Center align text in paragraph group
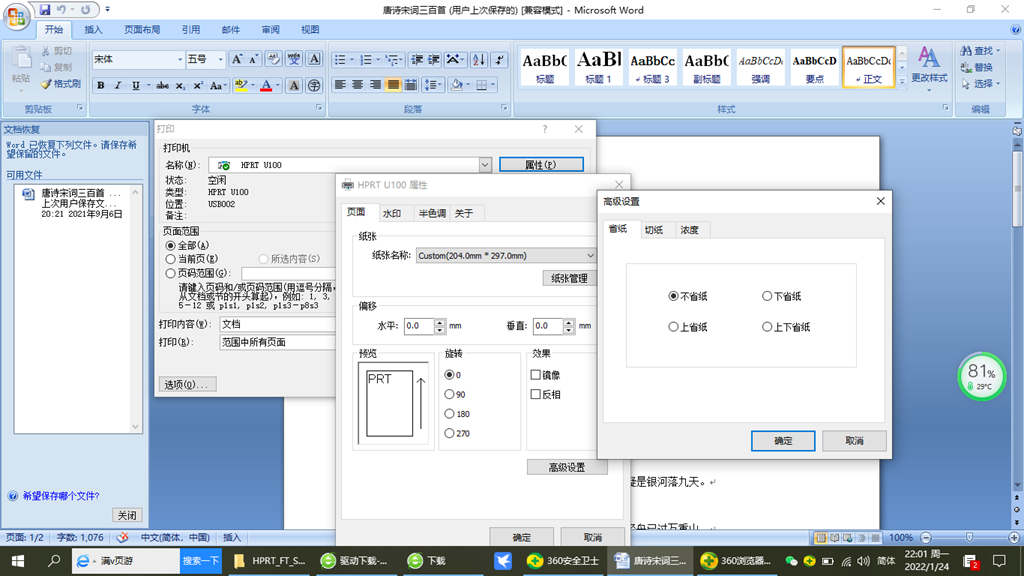Image resolution: width=1024 pixels, height=576 pixels. (x=357, y=85)
